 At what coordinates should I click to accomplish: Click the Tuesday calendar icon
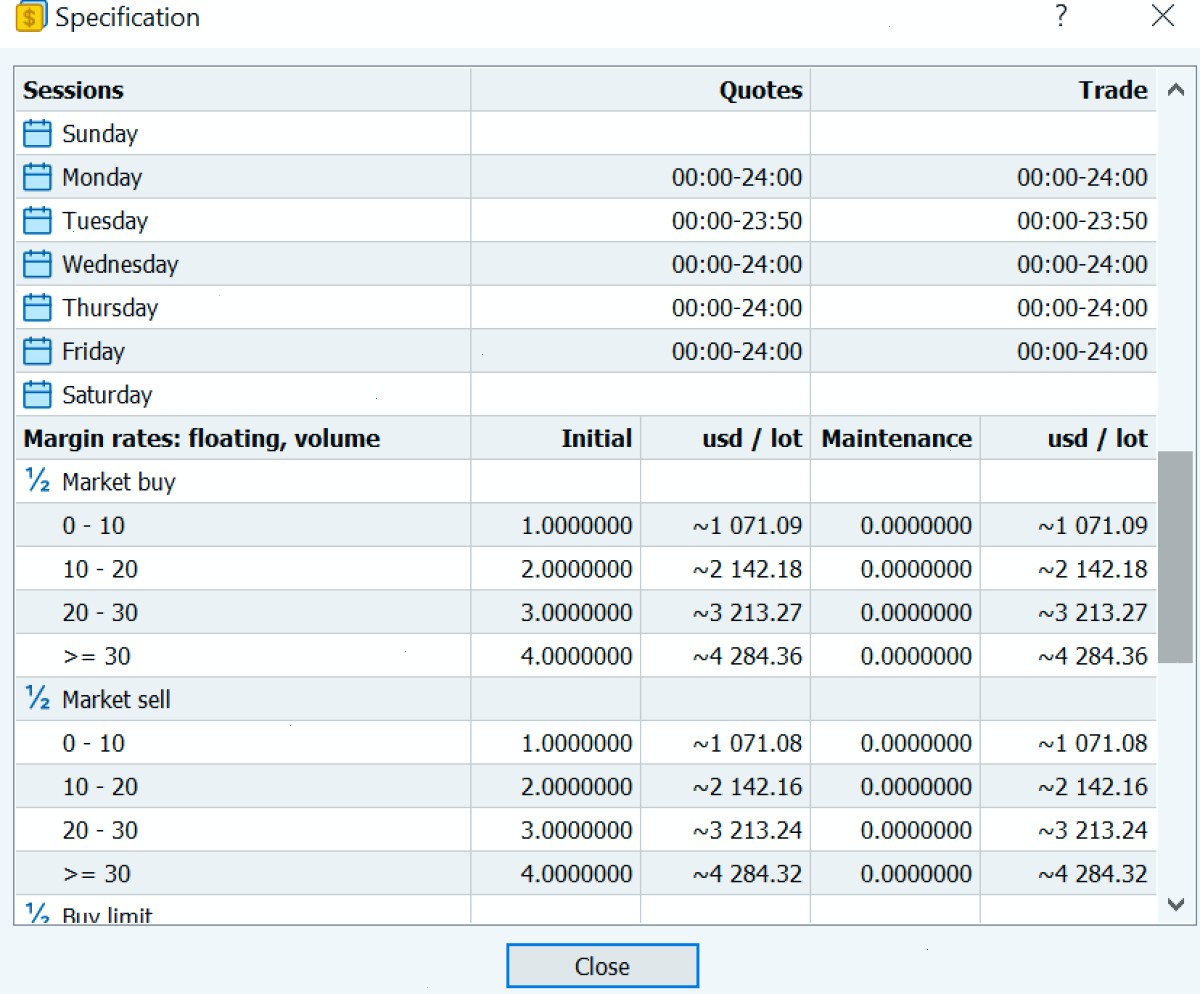(37, 220)
